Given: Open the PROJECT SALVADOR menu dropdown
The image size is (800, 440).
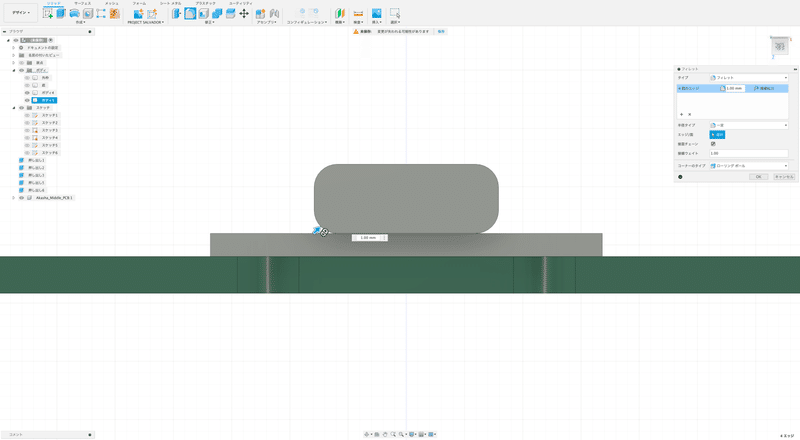Looking at the screenshot, I should (x=145, y=22).
